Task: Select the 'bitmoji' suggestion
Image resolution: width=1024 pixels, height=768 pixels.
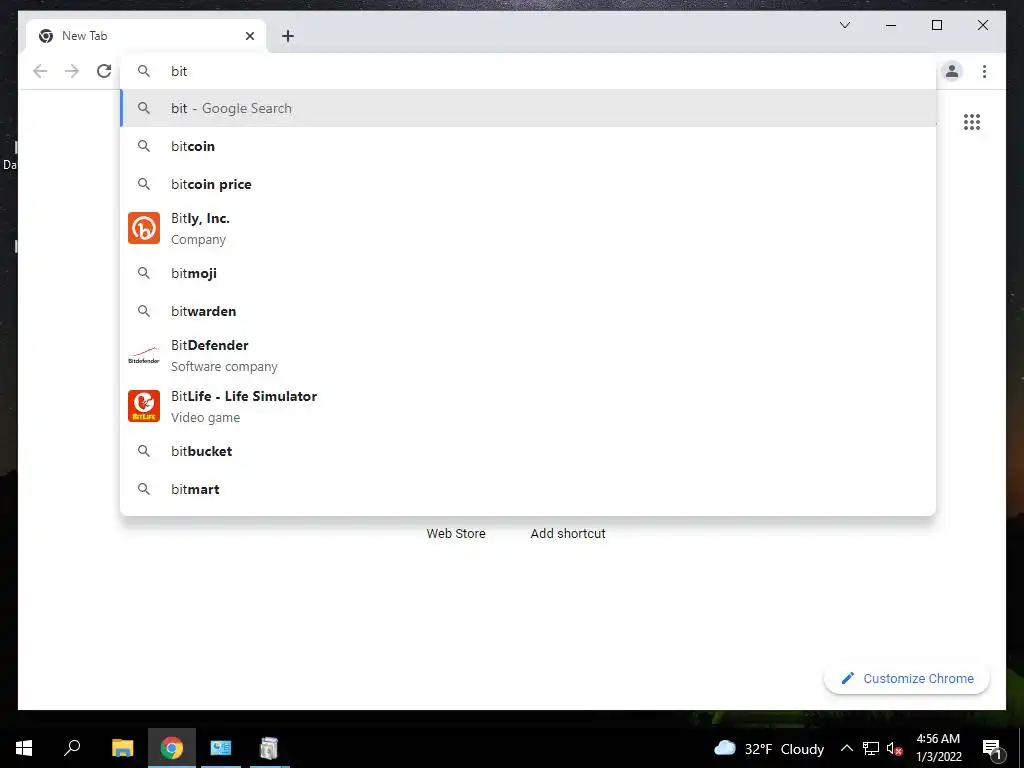Action: click(528, 273)
